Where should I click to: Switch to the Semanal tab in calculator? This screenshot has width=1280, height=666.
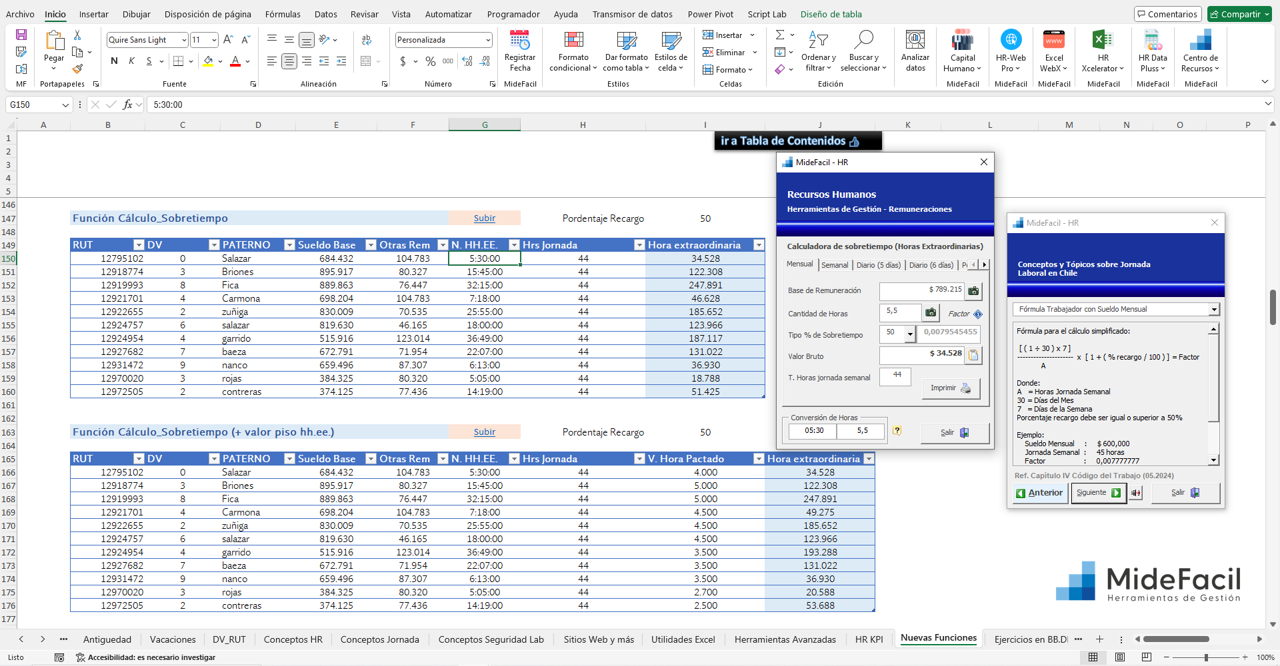(x=834, y=265)
